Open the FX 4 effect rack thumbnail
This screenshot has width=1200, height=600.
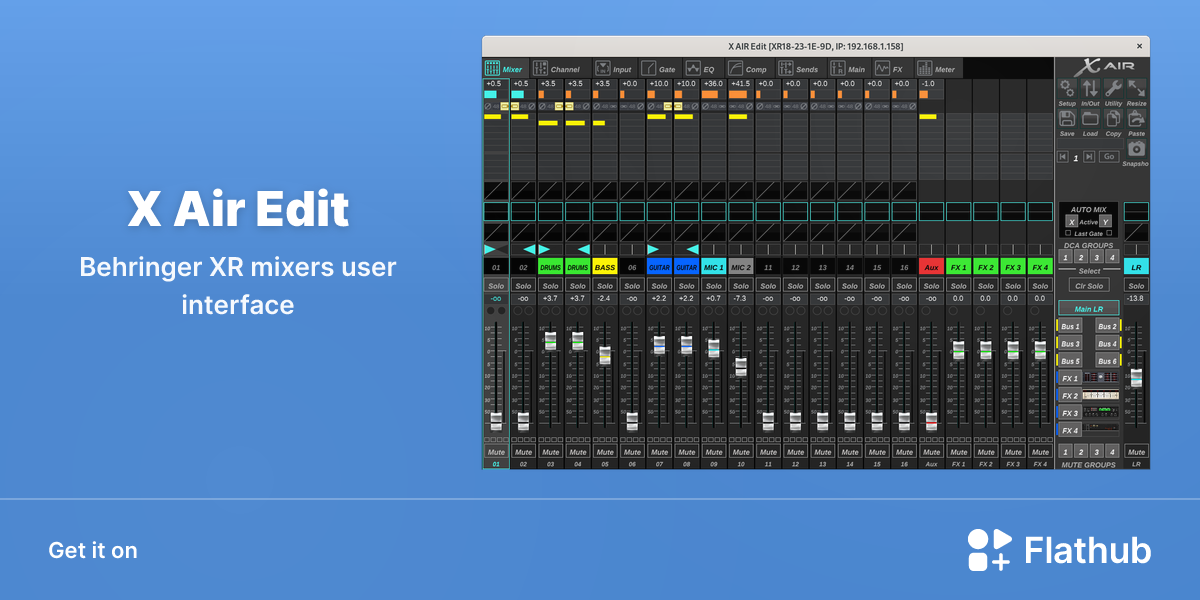[x=1102, y=429]
